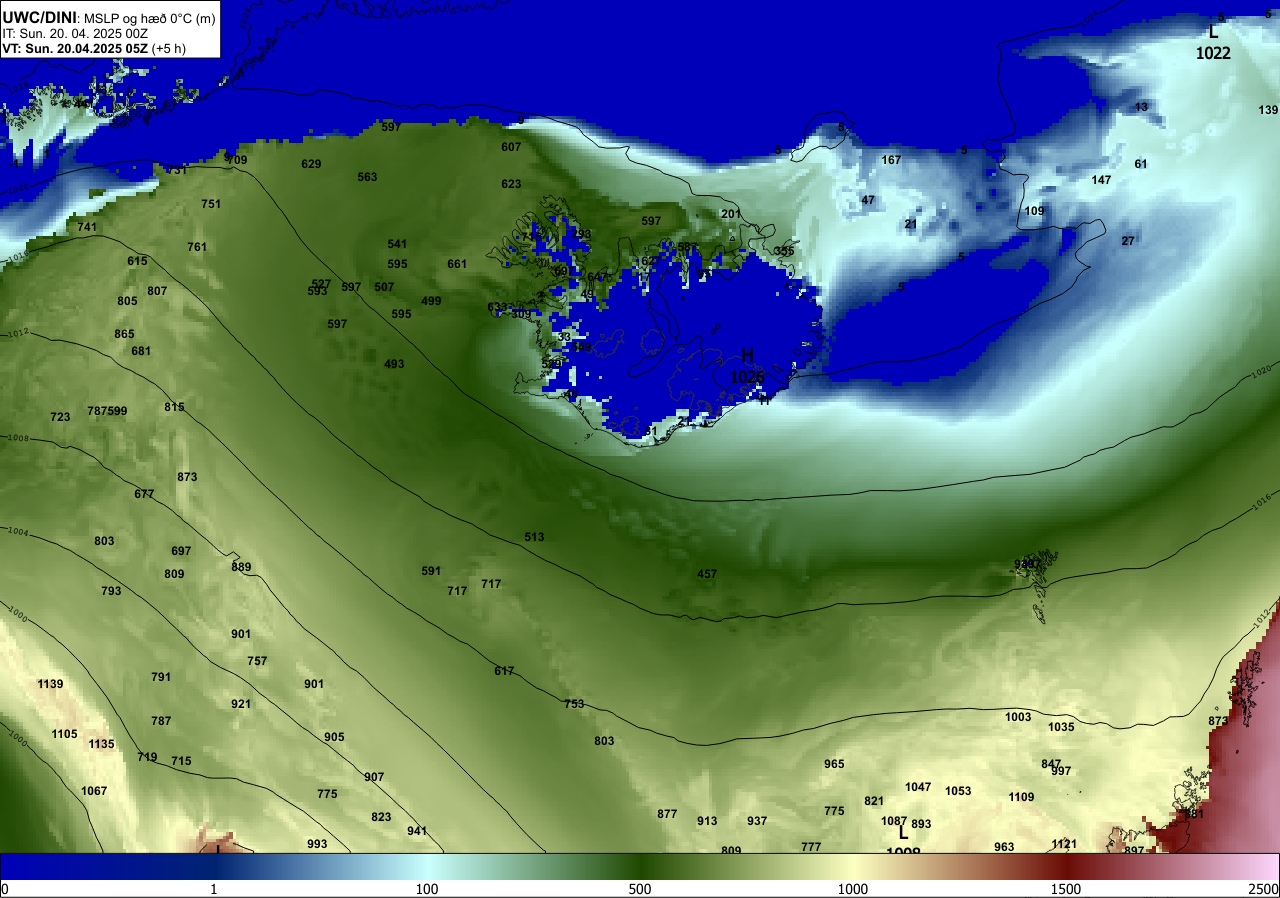Click the height value 677
The height and width of the screenshot is (898, 1280).
pos(144,494)
